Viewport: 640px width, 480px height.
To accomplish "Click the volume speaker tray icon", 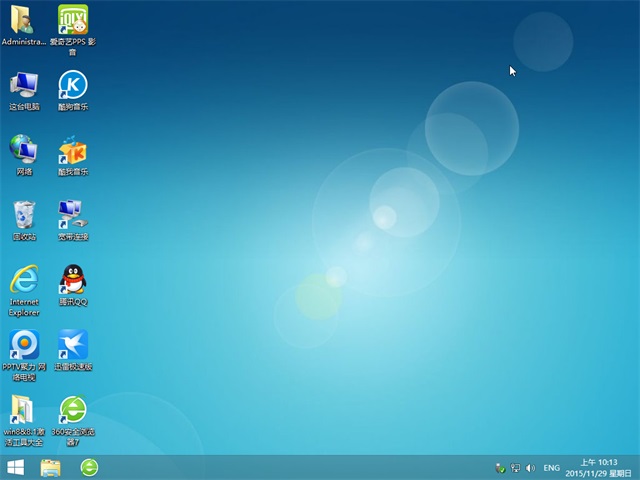I will tap(530, 468).
